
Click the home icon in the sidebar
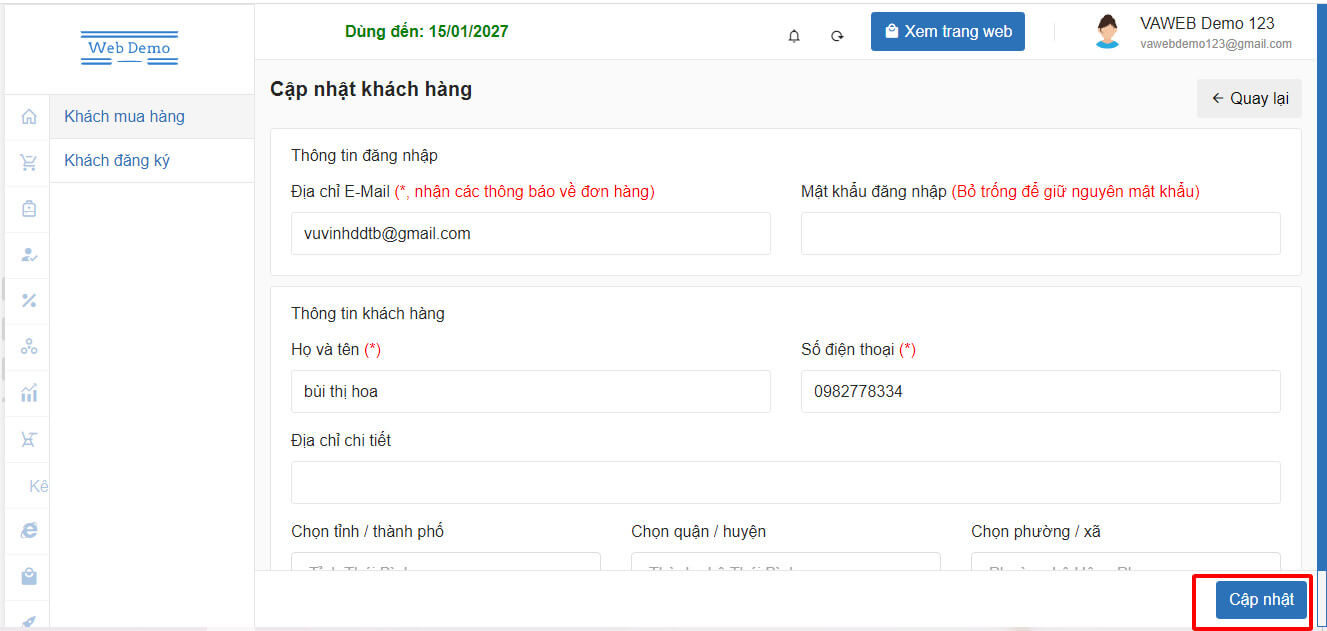pos(29,117)
